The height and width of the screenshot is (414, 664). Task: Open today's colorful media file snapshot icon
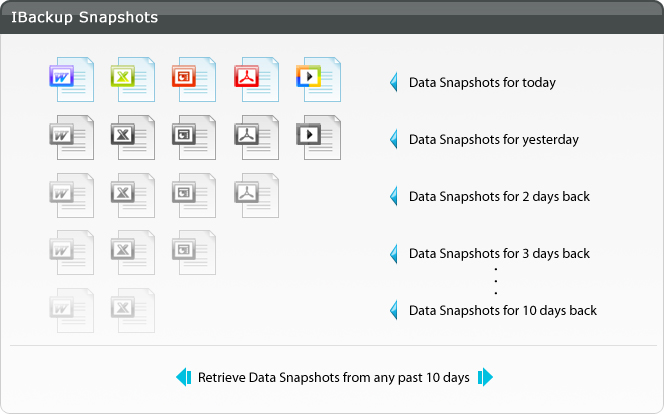click(x=318, y=80)
